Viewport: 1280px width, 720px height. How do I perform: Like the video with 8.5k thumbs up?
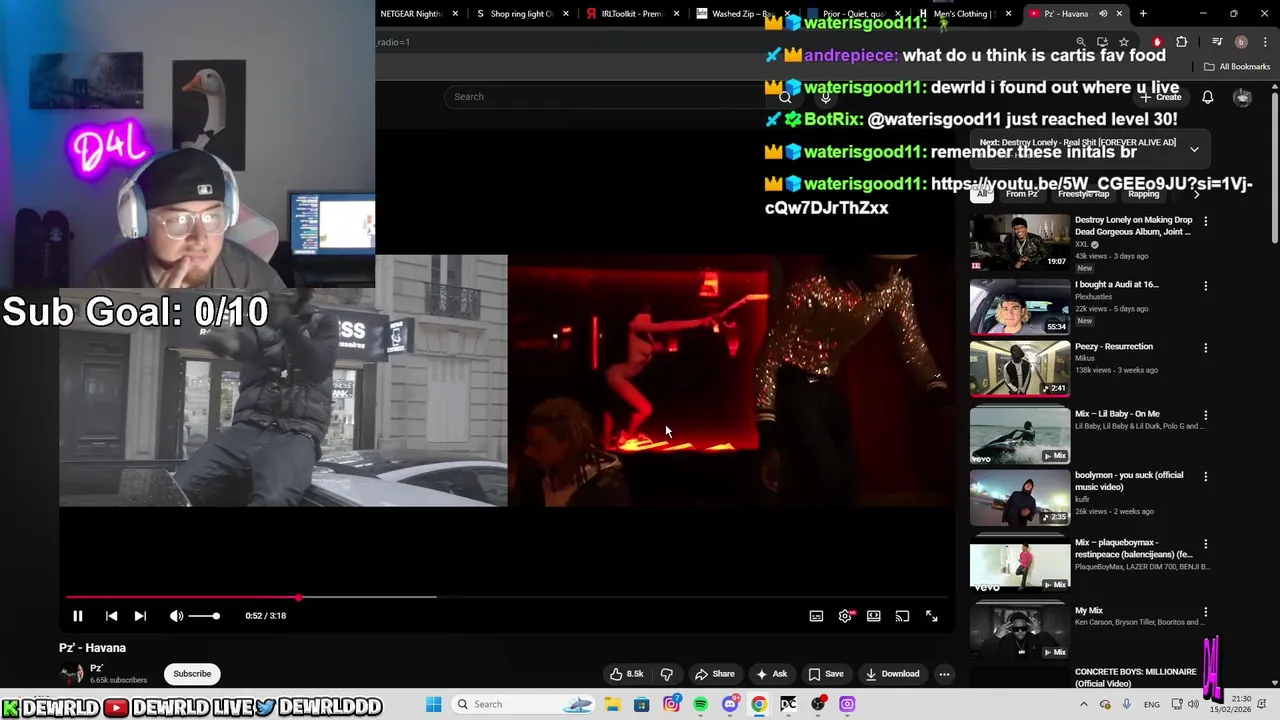pos(627,674)
